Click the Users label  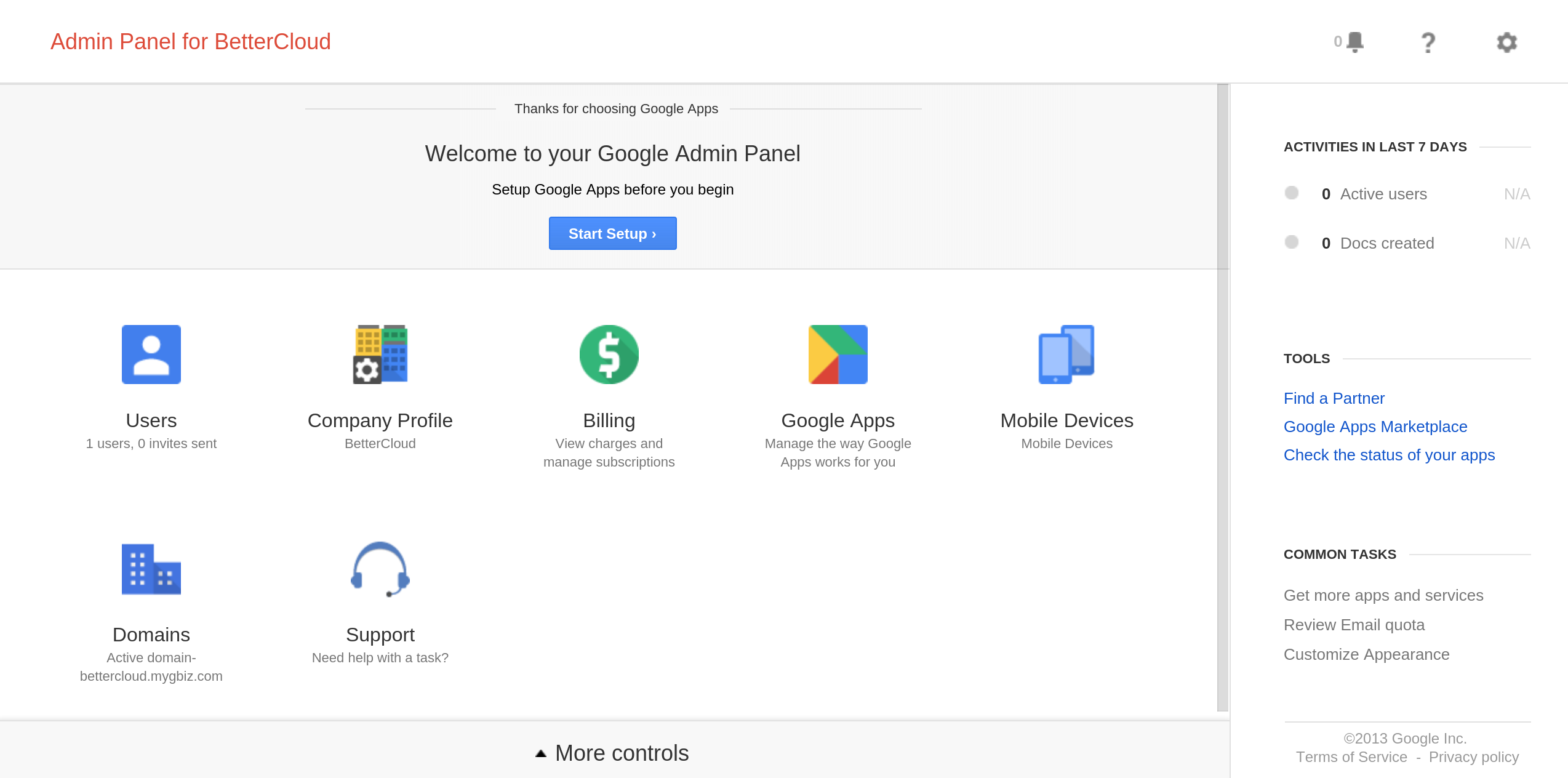click(x=151, y=420)
